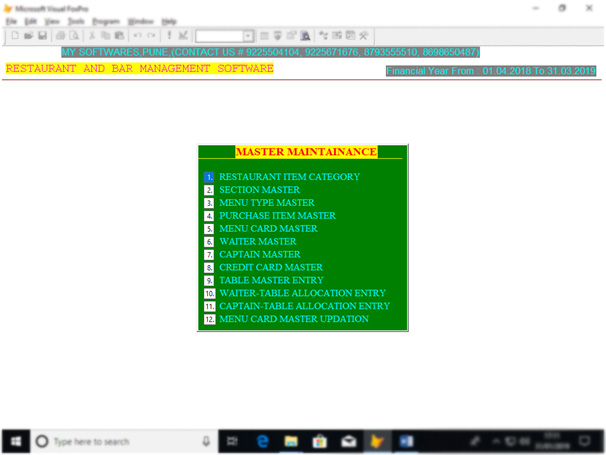Image resolution: width=606 pixels, height=455 pixels.
Task: Select button 6 for Waiter Master
Action: tap(209, 242)
